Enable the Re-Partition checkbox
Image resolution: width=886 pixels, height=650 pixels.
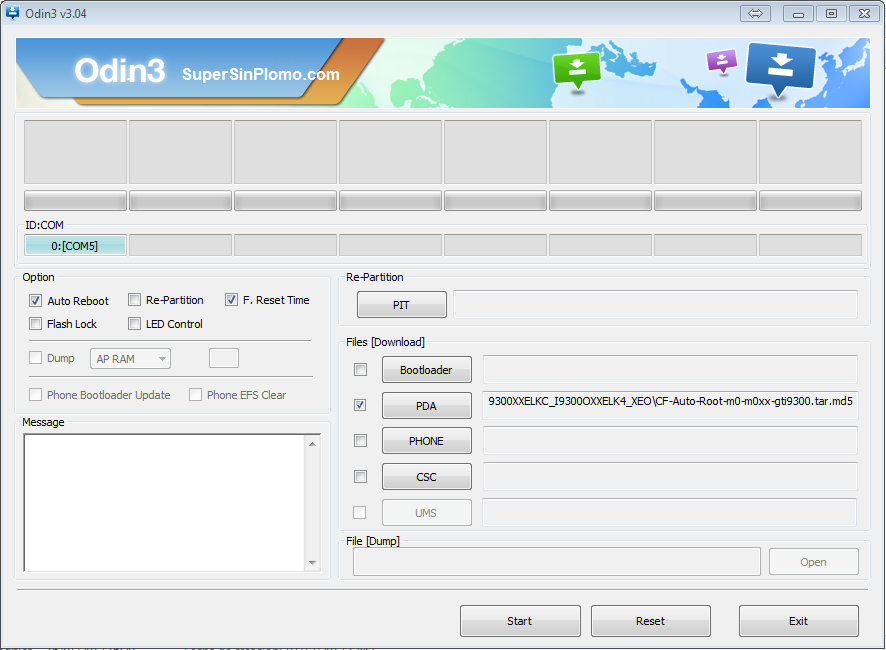[x=134, y=300]
